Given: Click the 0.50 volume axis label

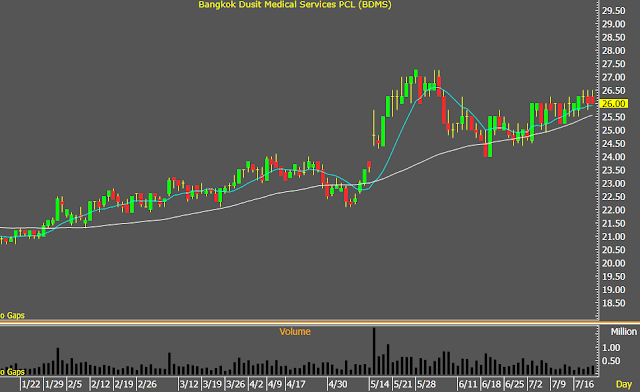Looking at the screenshot, I should point(611,361).
